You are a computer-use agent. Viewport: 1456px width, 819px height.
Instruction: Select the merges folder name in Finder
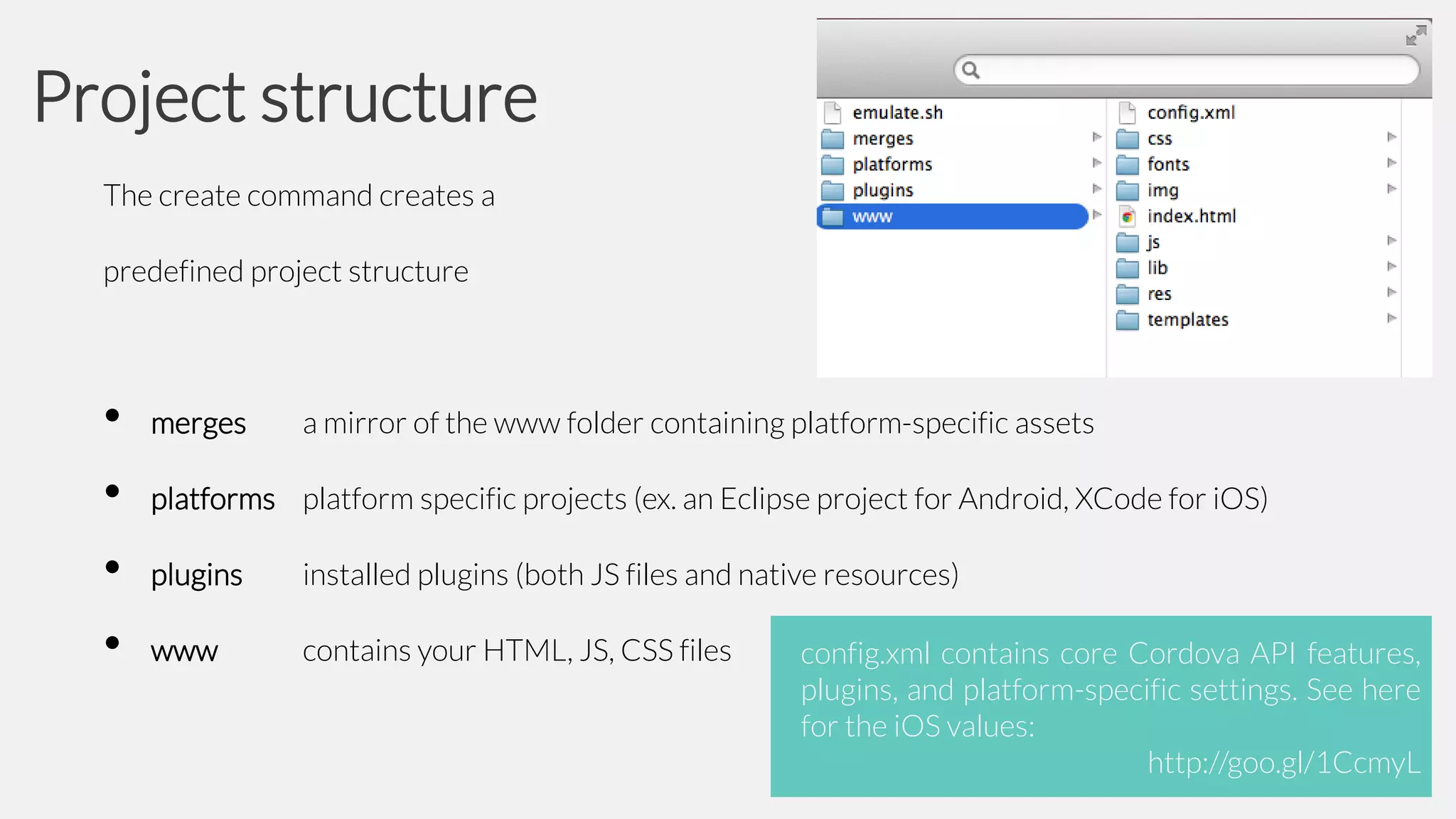883,139
